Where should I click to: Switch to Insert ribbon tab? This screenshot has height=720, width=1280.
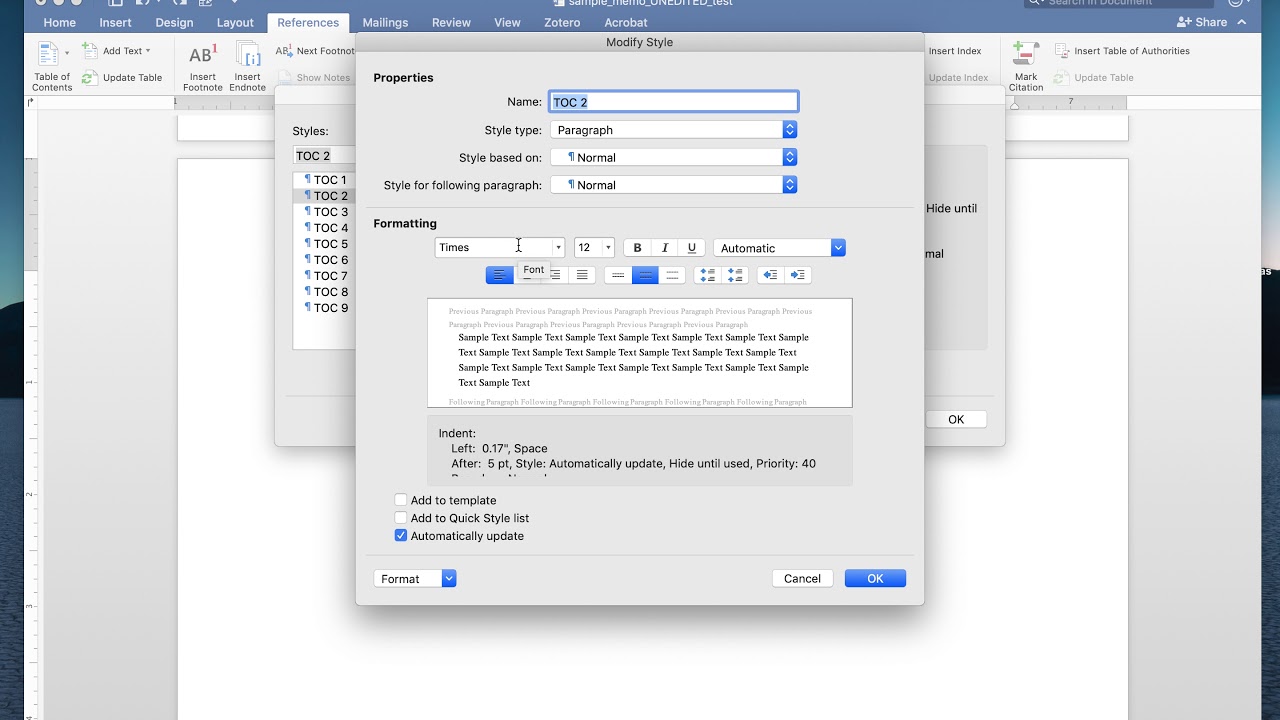(116, 23)
